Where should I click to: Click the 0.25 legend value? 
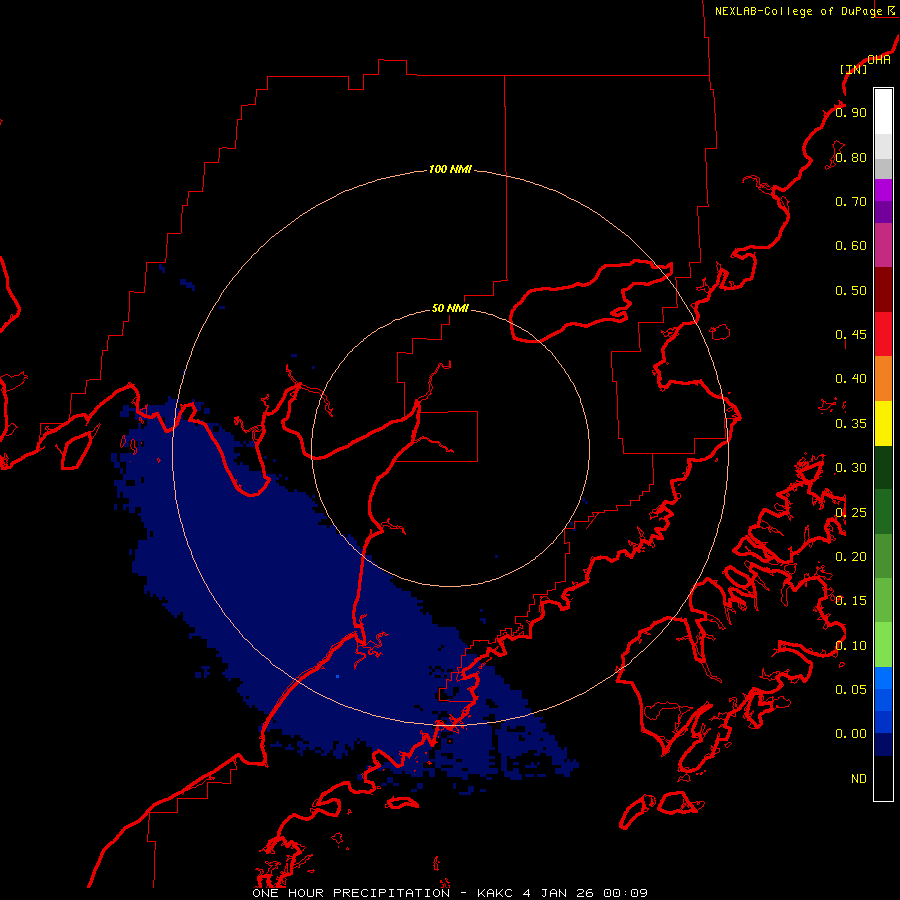tap(851, 513)
